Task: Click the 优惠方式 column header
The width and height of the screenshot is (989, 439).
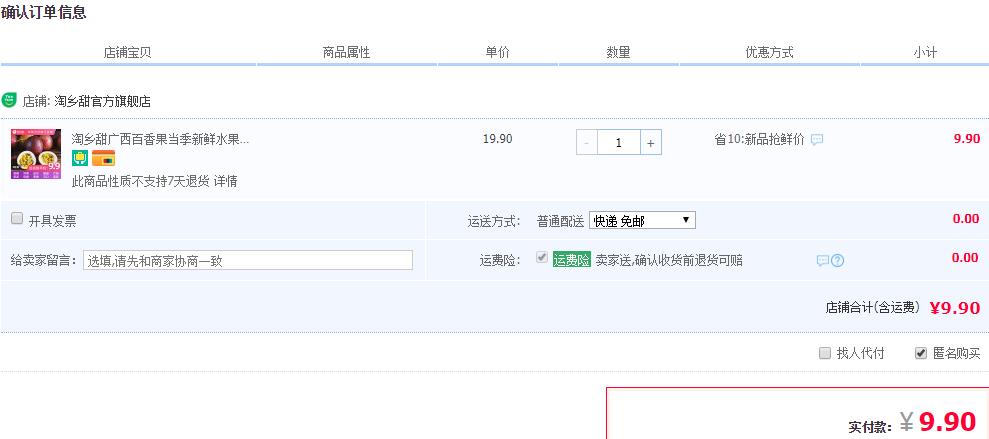Action: (x=770, y=52)
